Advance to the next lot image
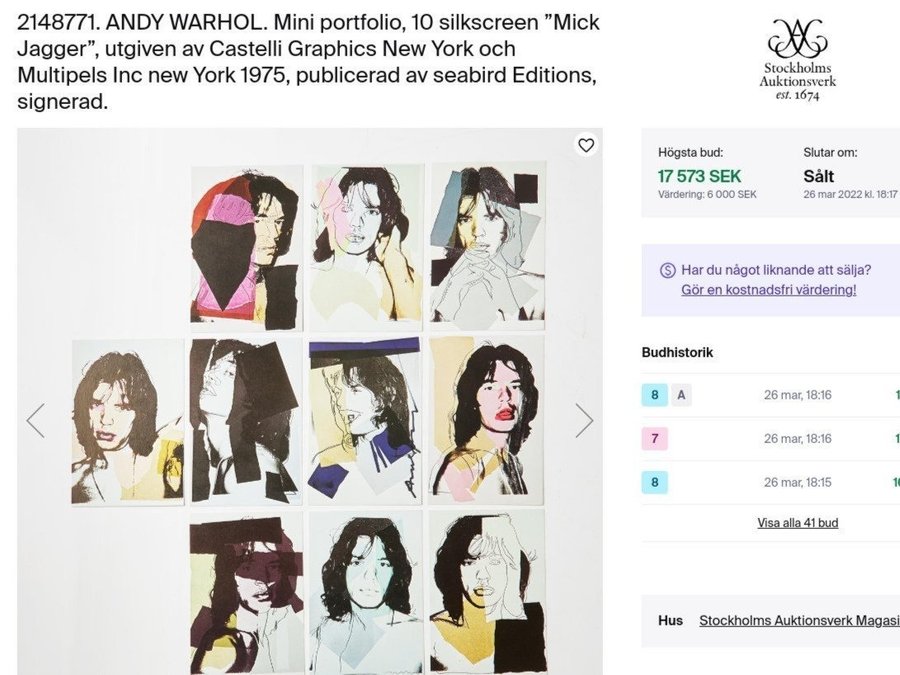This screenshot has width=900, height=675. 584,420
